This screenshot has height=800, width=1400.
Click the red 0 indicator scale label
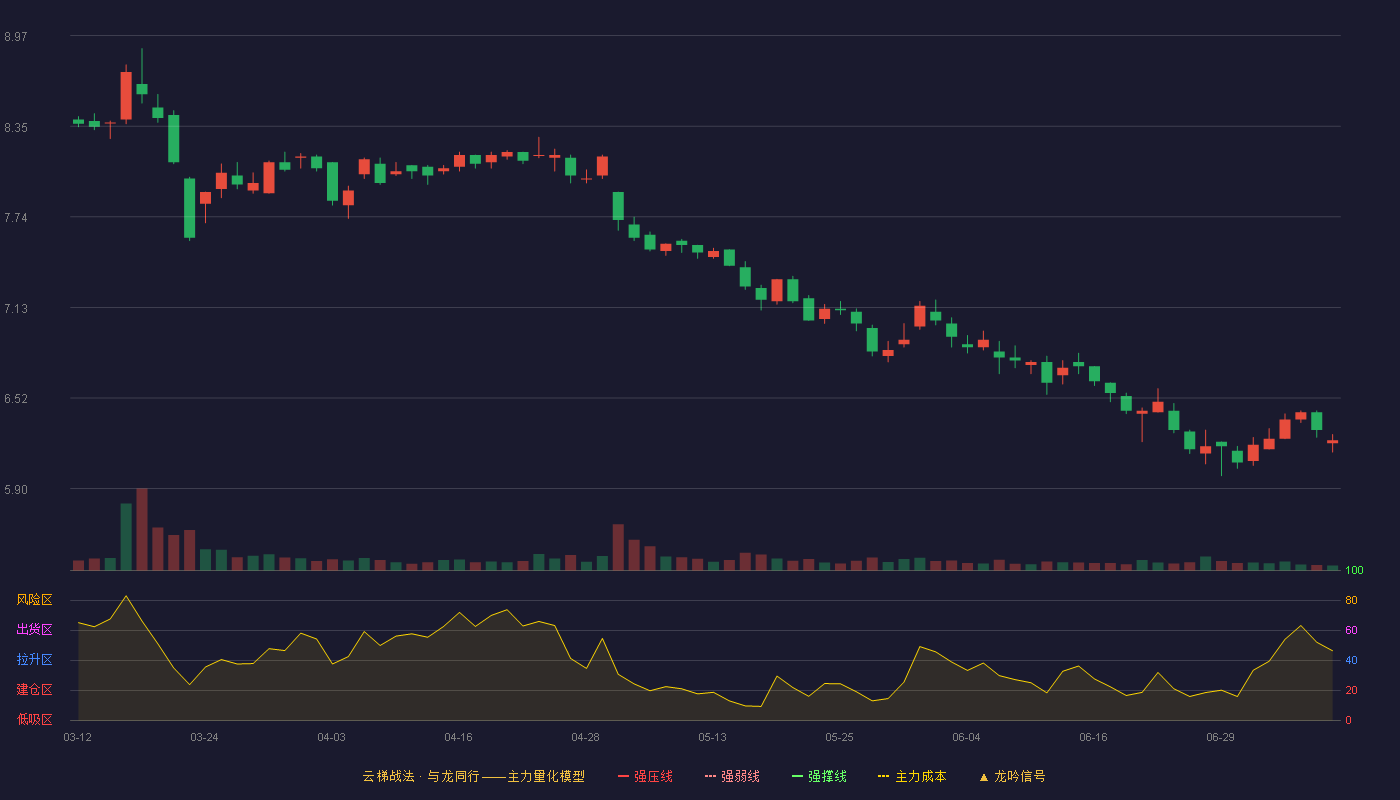point(1348,720)
